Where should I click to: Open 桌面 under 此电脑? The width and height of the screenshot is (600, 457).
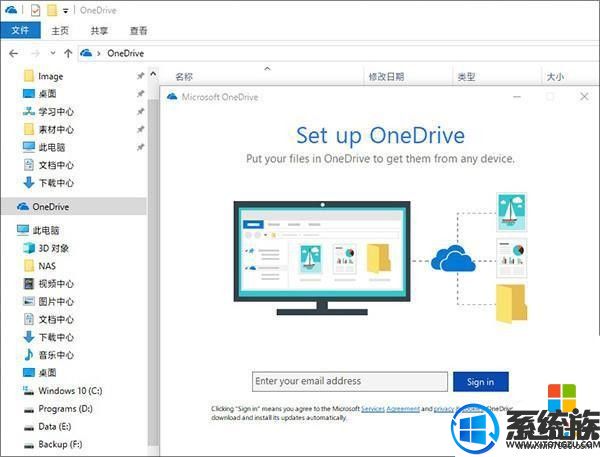point(47,372)
